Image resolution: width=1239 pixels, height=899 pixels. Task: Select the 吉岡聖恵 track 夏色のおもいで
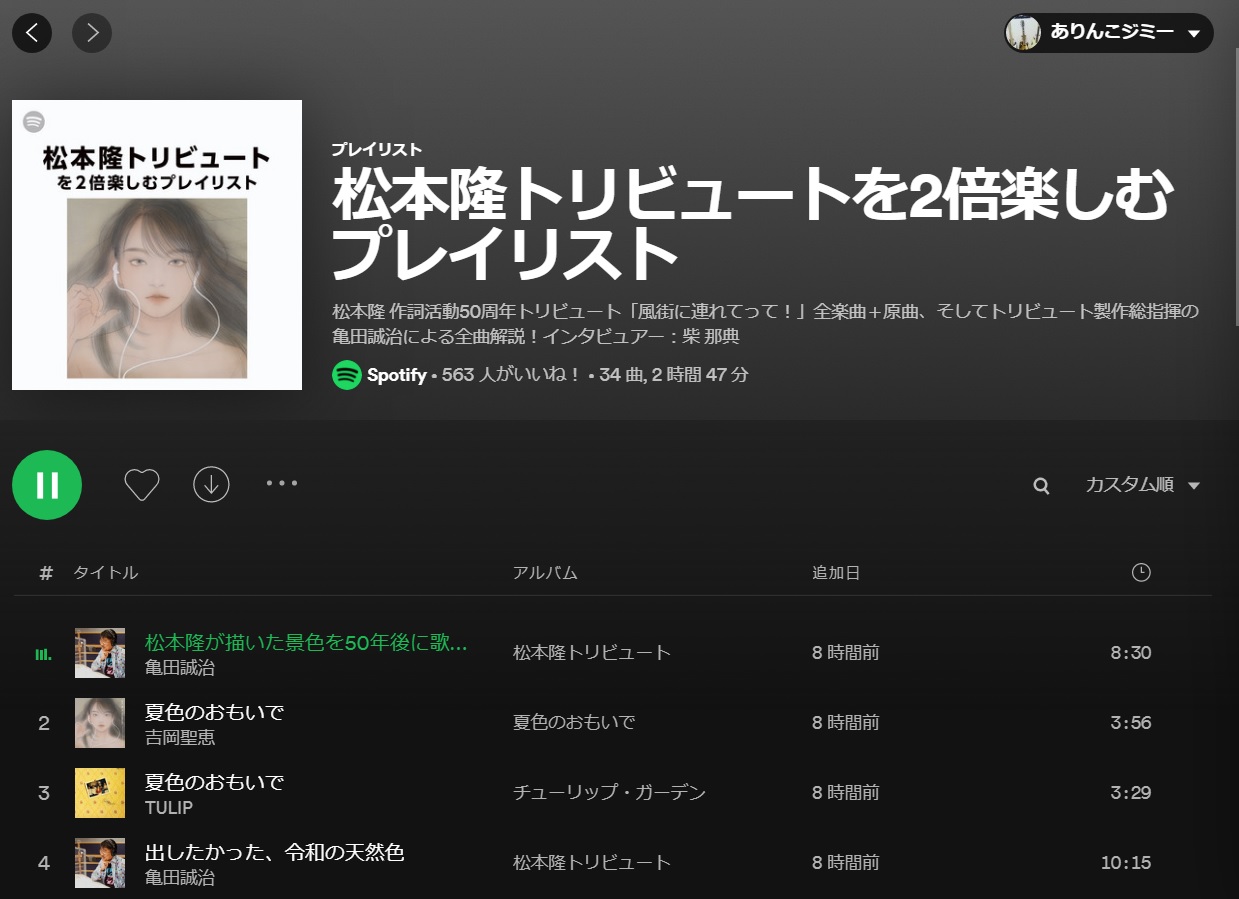(214, 713)
